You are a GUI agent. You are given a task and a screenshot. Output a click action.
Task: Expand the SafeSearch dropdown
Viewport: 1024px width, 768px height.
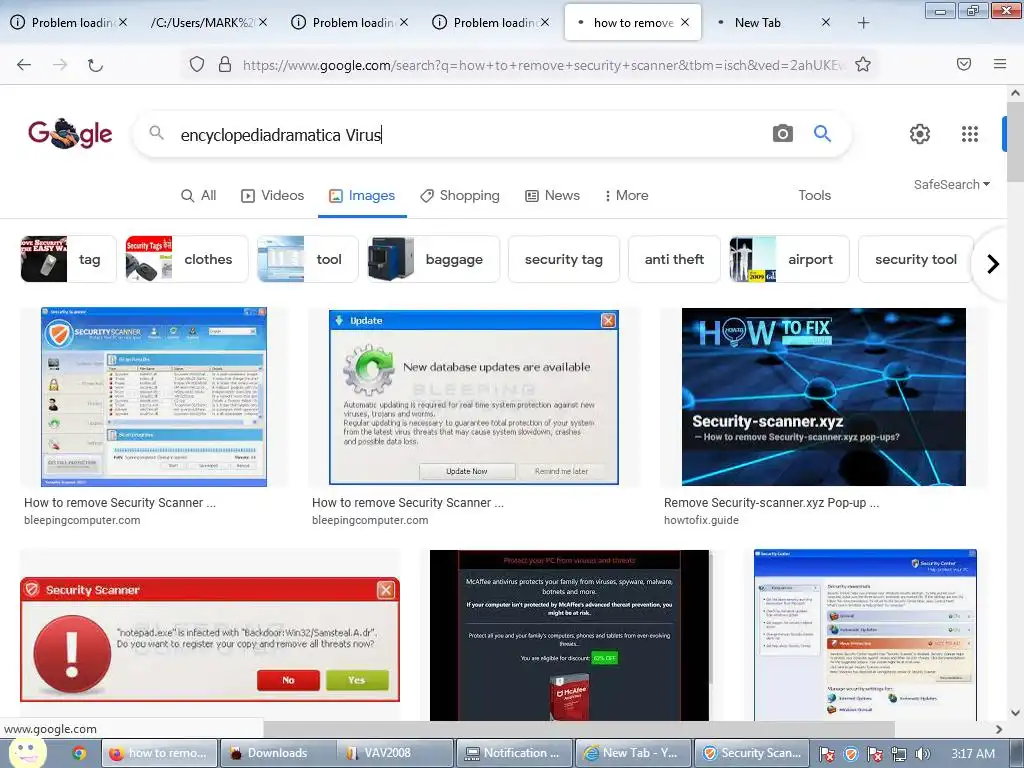pyautogui.click(x=952, y=185)
